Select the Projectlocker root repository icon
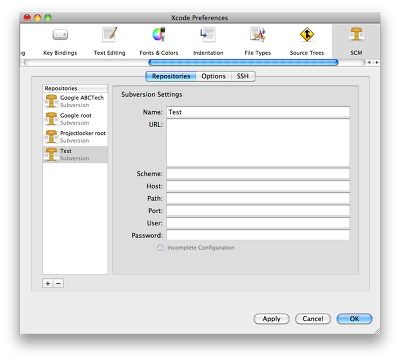Image resolution: width=400 pixels, height=361 pixels. (51, 137)
